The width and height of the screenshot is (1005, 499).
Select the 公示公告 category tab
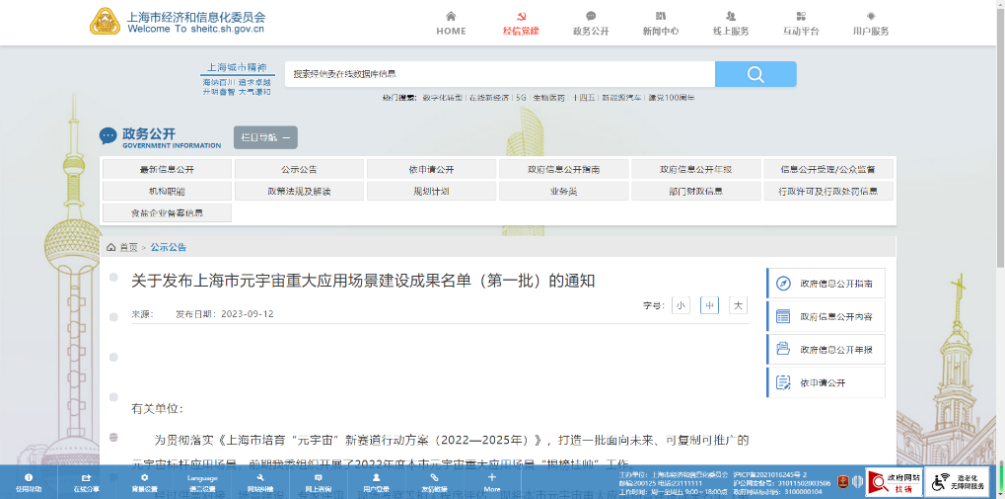pyautogui.click(x=299, y=169)
